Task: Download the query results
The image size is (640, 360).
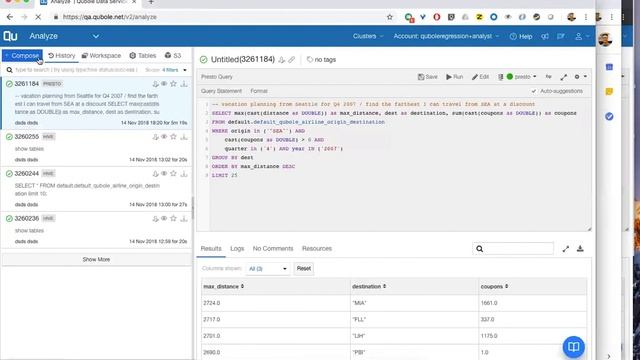Action: [x=580, y=249]
